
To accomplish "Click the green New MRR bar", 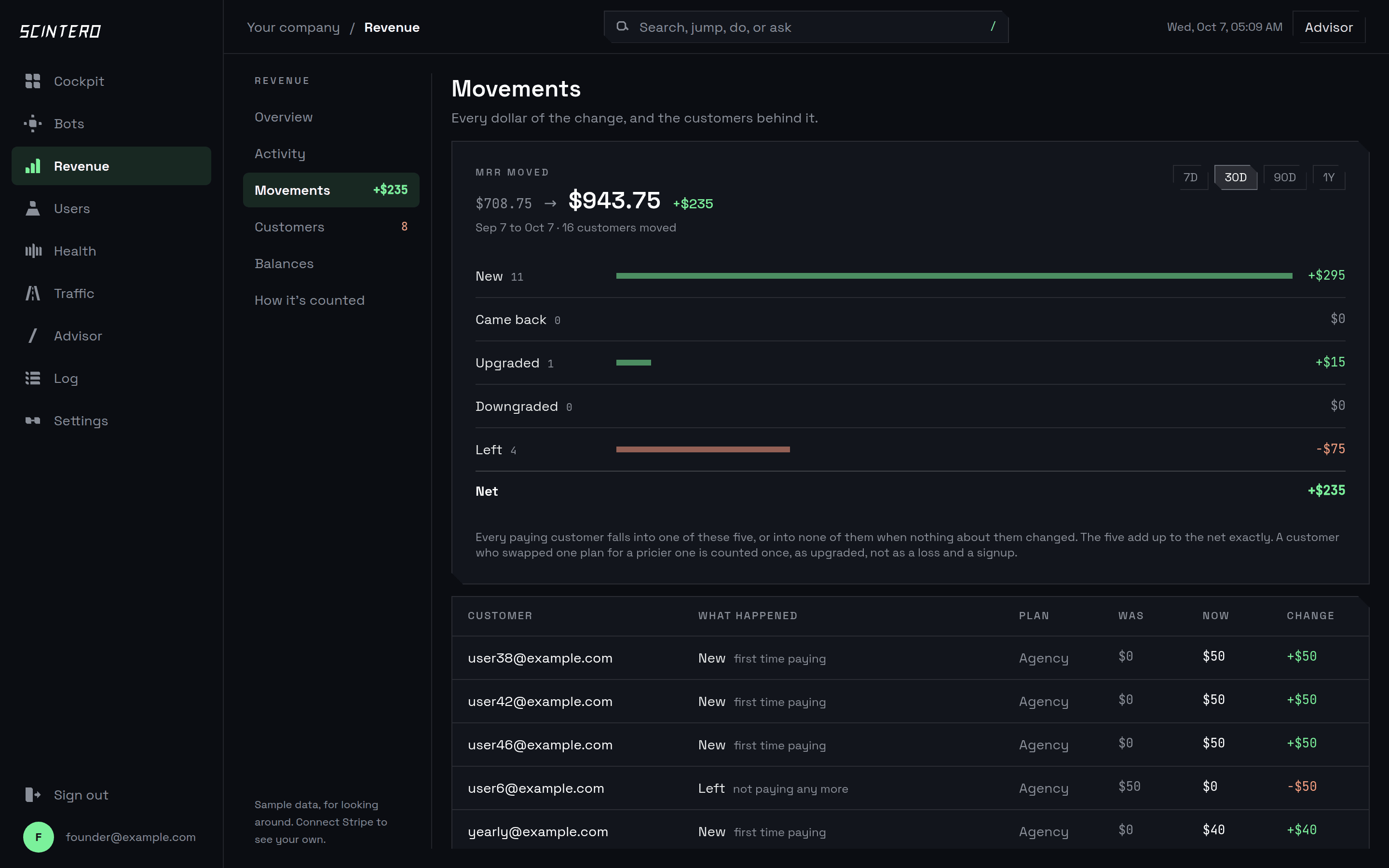I will click(954, 275).
